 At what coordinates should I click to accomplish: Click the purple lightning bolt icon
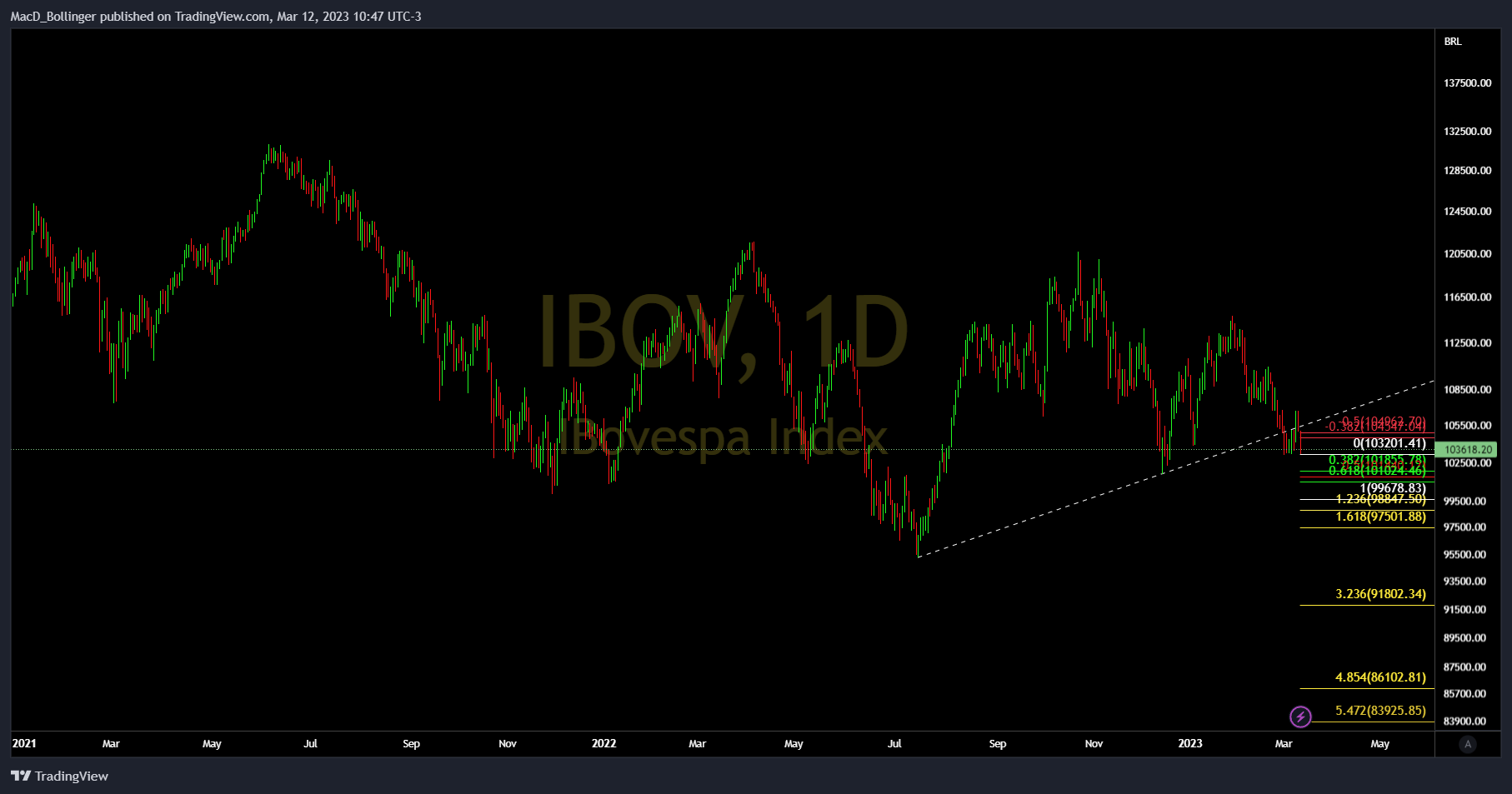pos(1300,717)
